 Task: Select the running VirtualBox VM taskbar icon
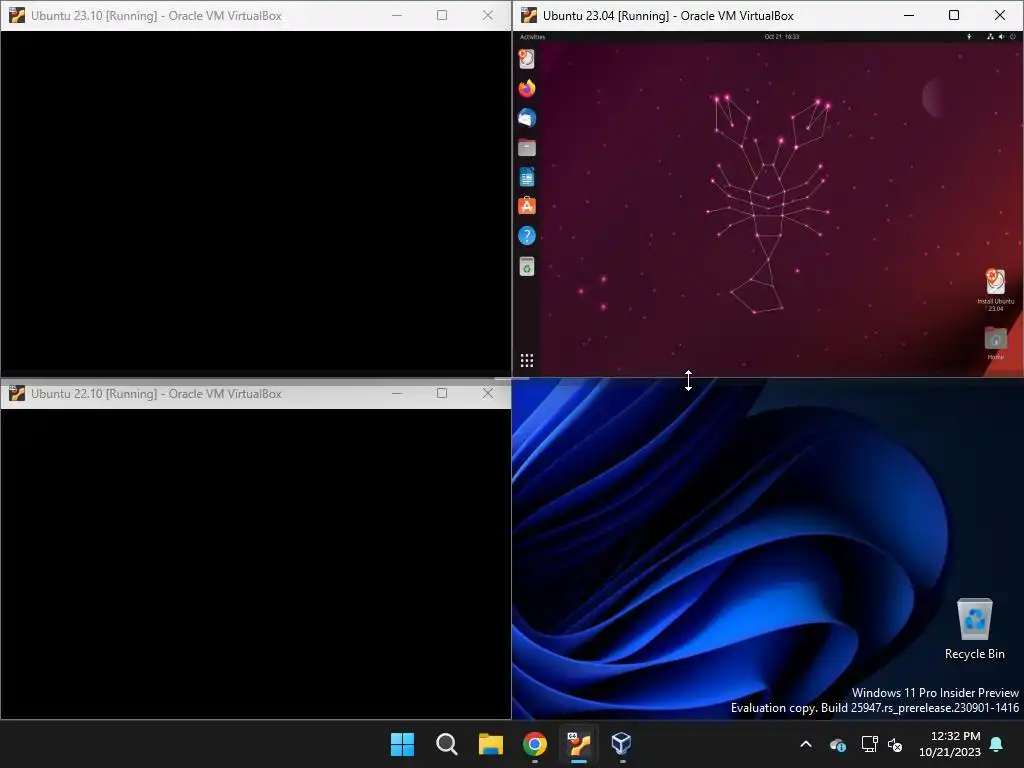[x=579, y=744]
